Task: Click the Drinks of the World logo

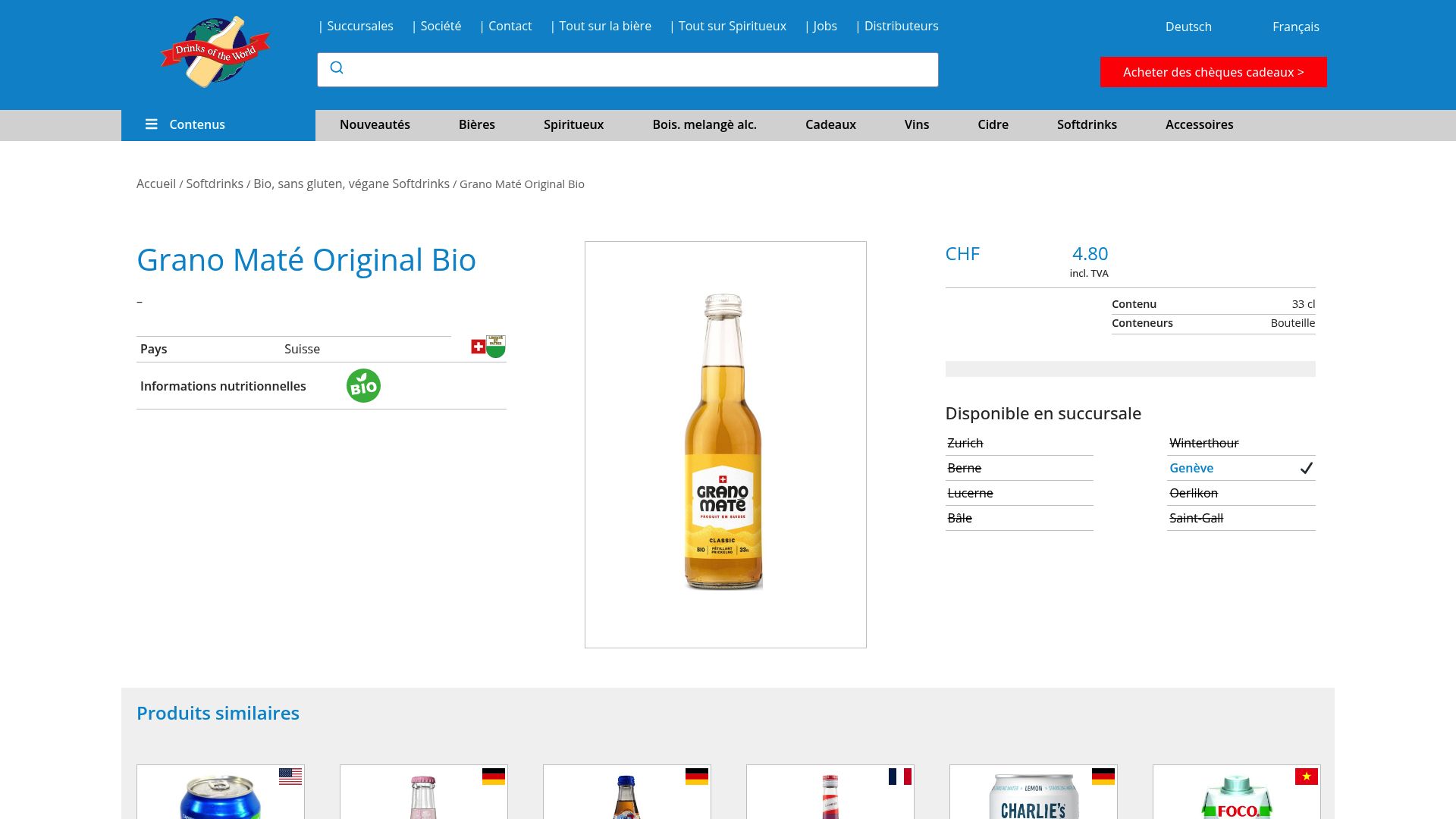Action: point(217,51)
